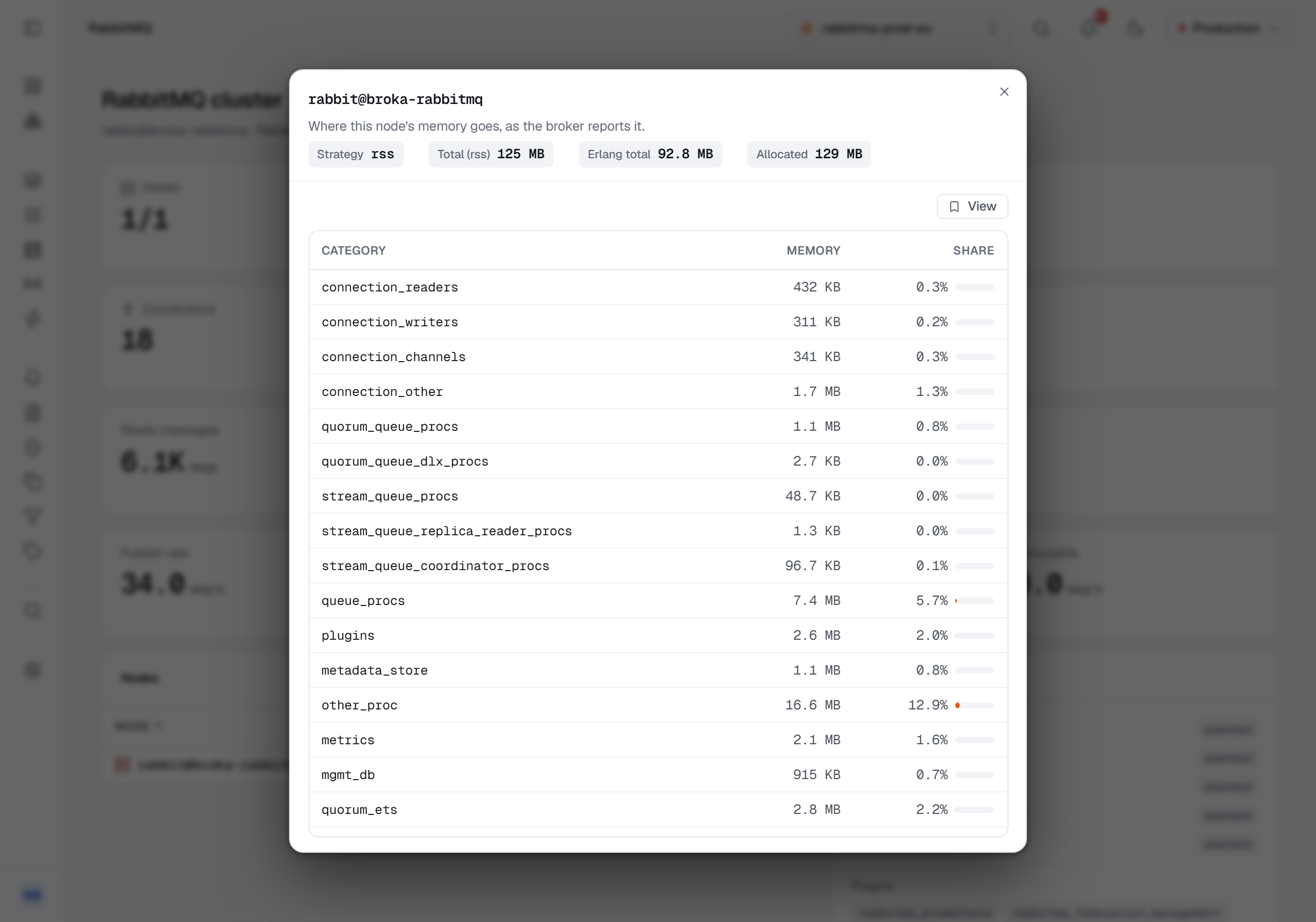
Task: Click the 2.8 MB quorum_ets memory value
Action: (x=817, y=810)
